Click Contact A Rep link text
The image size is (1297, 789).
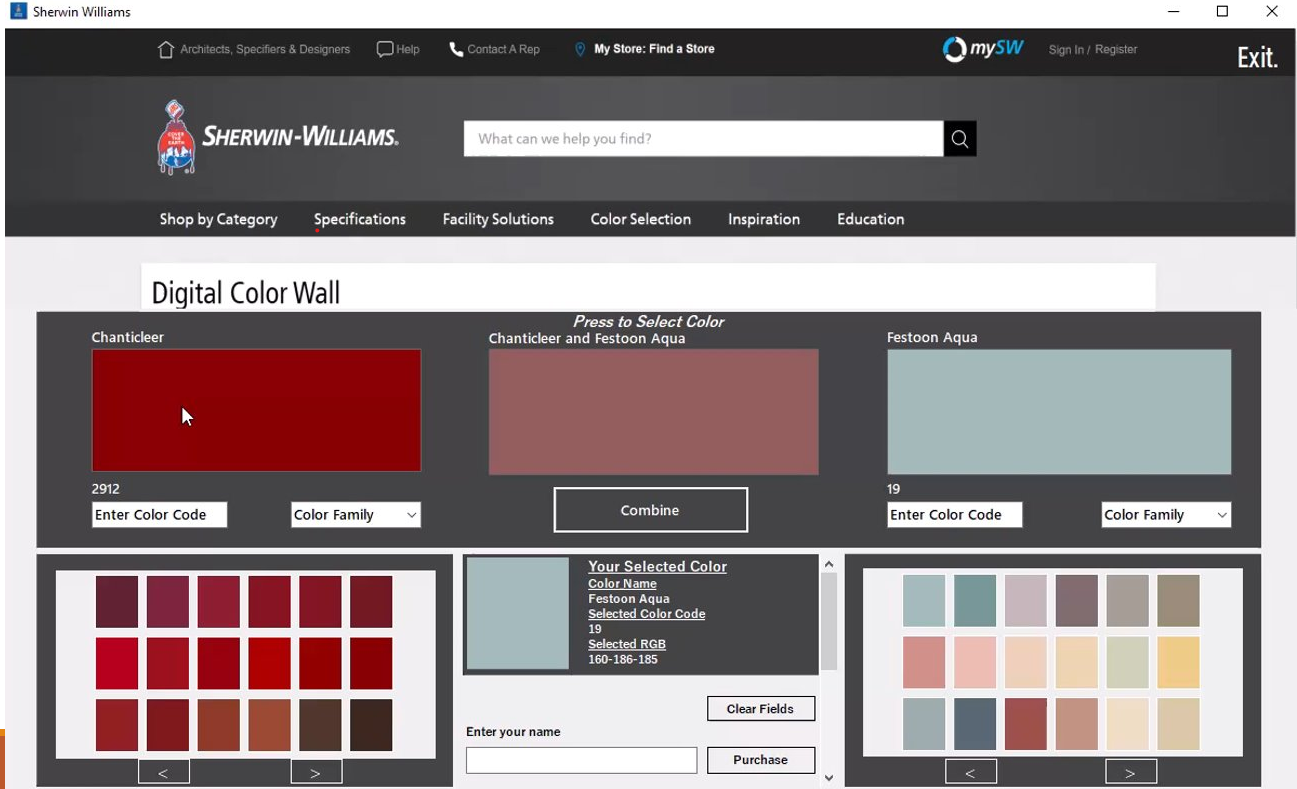pyautogui.click(x=503, y=49)
